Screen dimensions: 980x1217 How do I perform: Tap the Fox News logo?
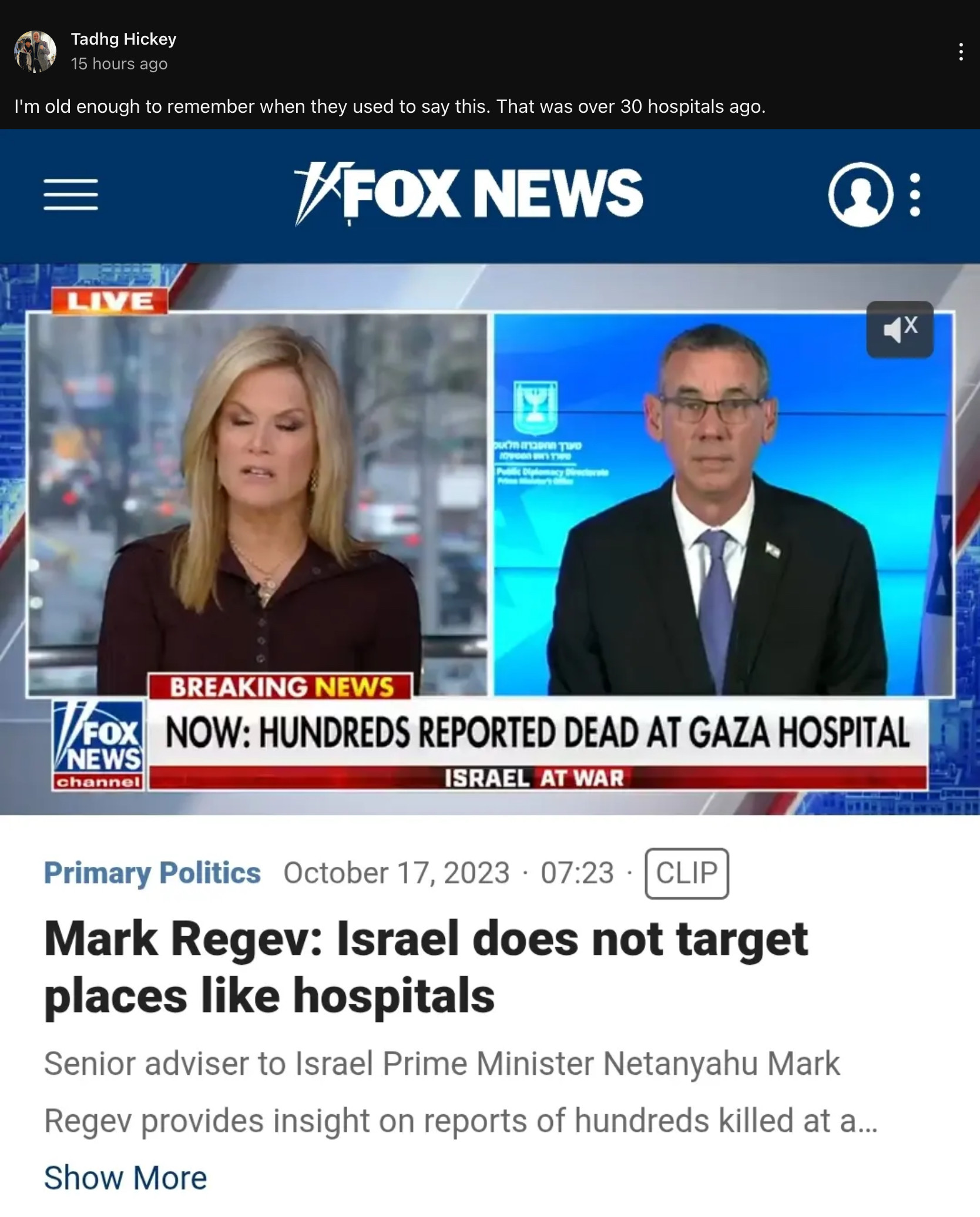pyautogui.click(x=468, y=193)
